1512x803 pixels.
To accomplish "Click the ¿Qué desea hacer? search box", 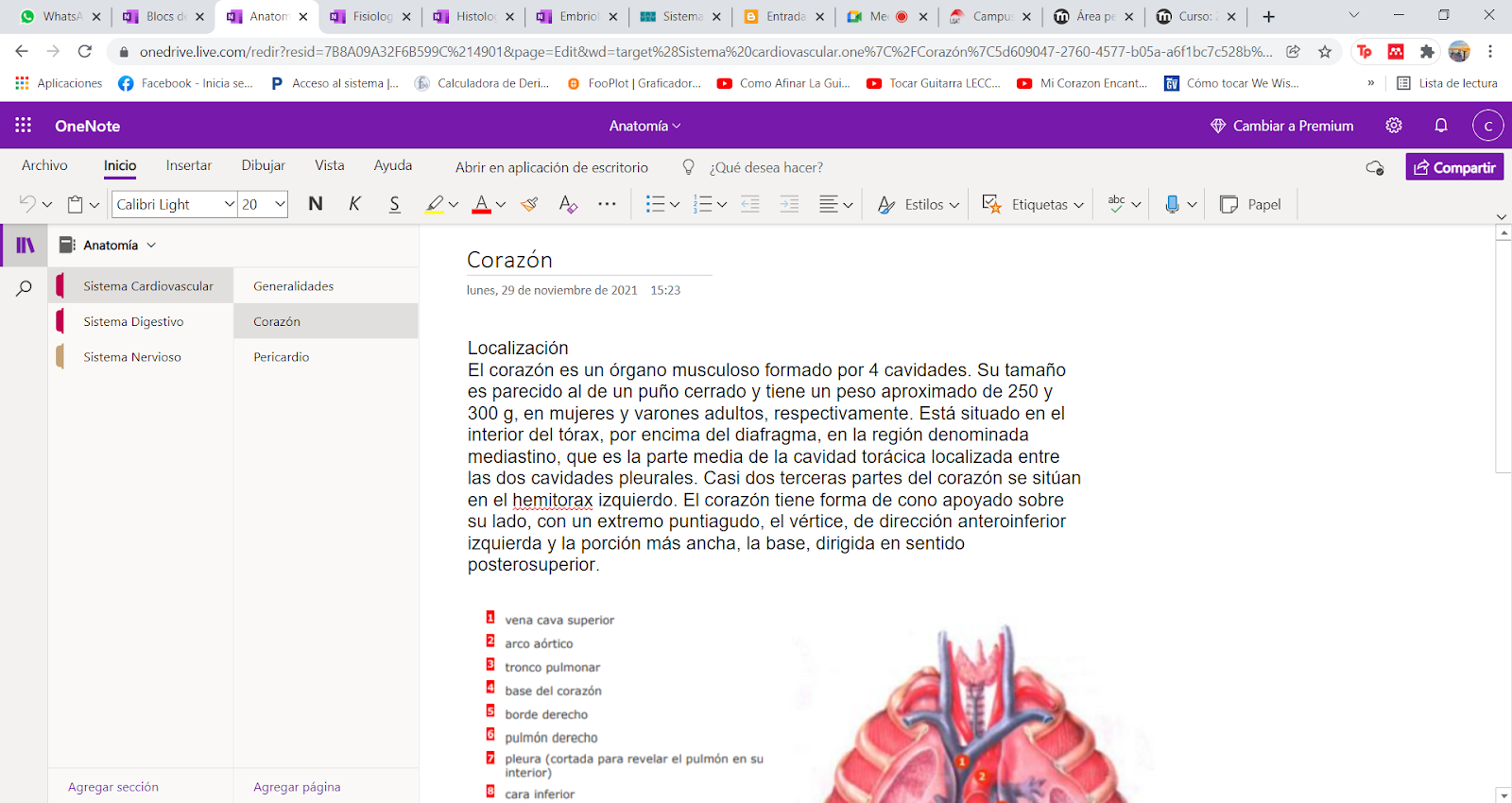I will click(x=765, y=167).
